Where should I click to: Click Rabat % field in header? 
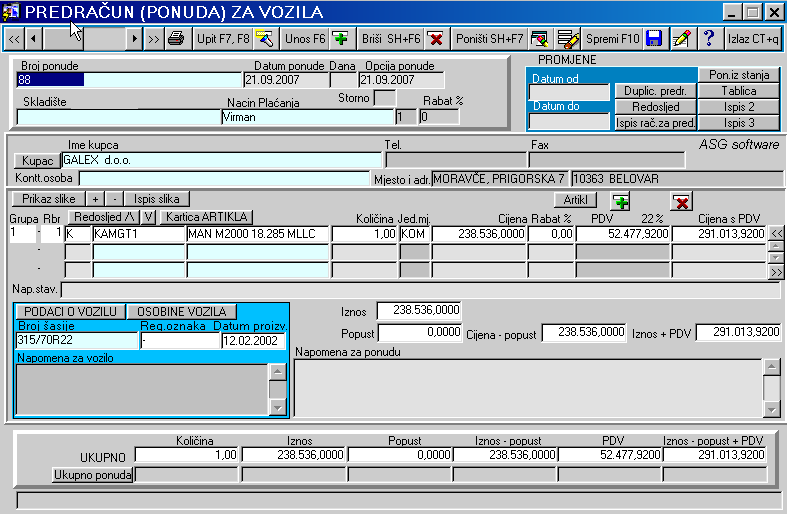(x=439, y=117)
